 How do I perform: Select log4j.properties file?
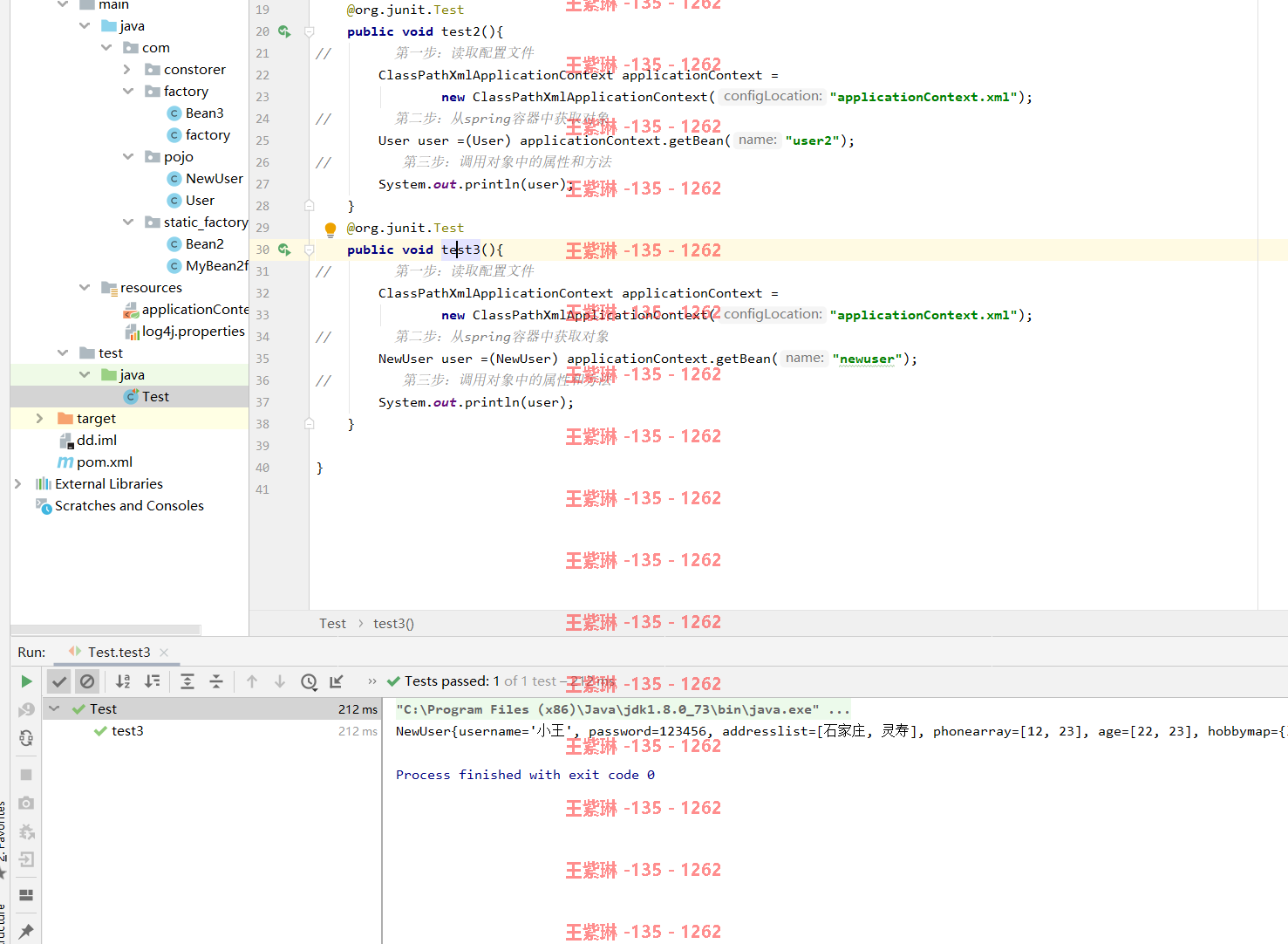point(185,332)
